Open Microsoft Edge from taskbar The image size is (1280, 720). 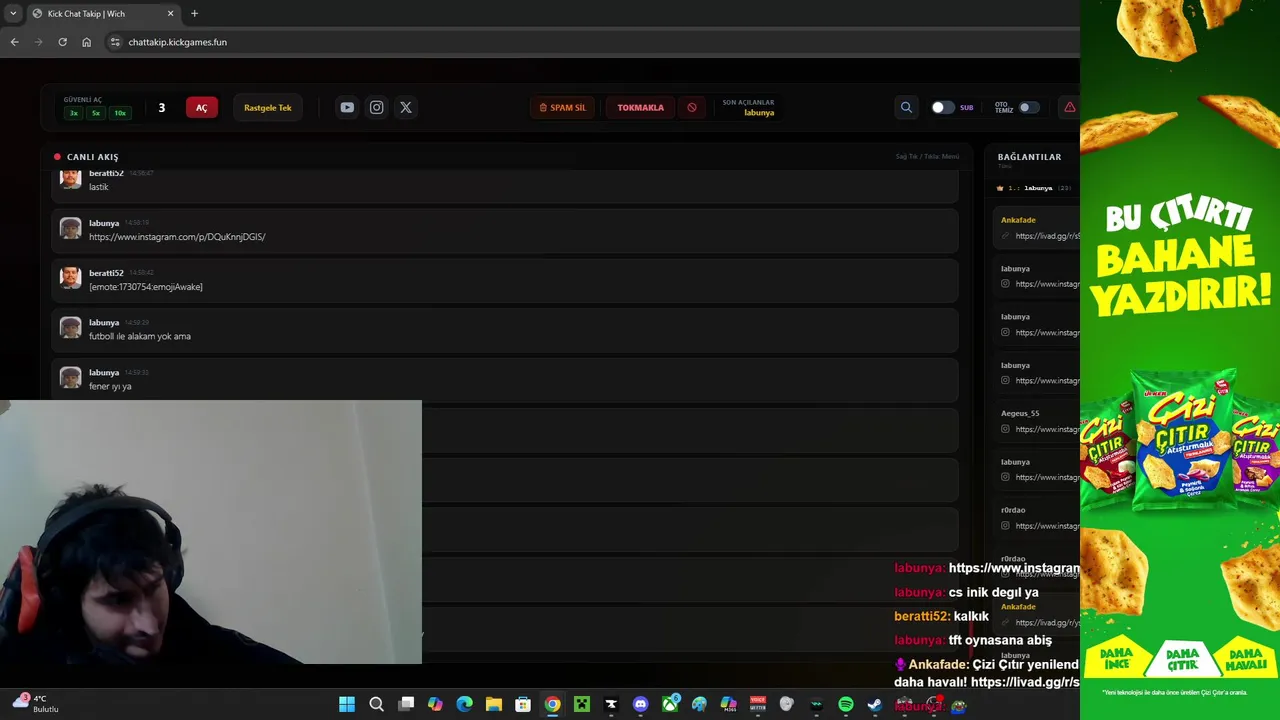click(x=464, y=704)
